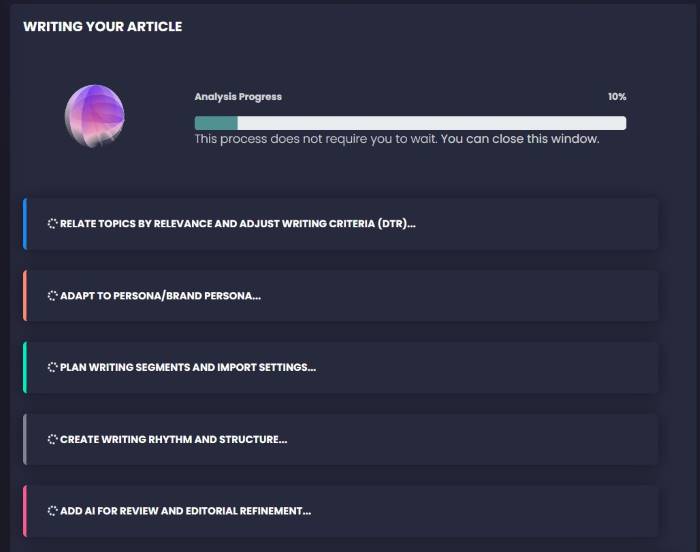Click the blue accent bar on Relate Topics card
Image resolution: width=700 pixels, height=552 pixels.
(x=25, y=223)
